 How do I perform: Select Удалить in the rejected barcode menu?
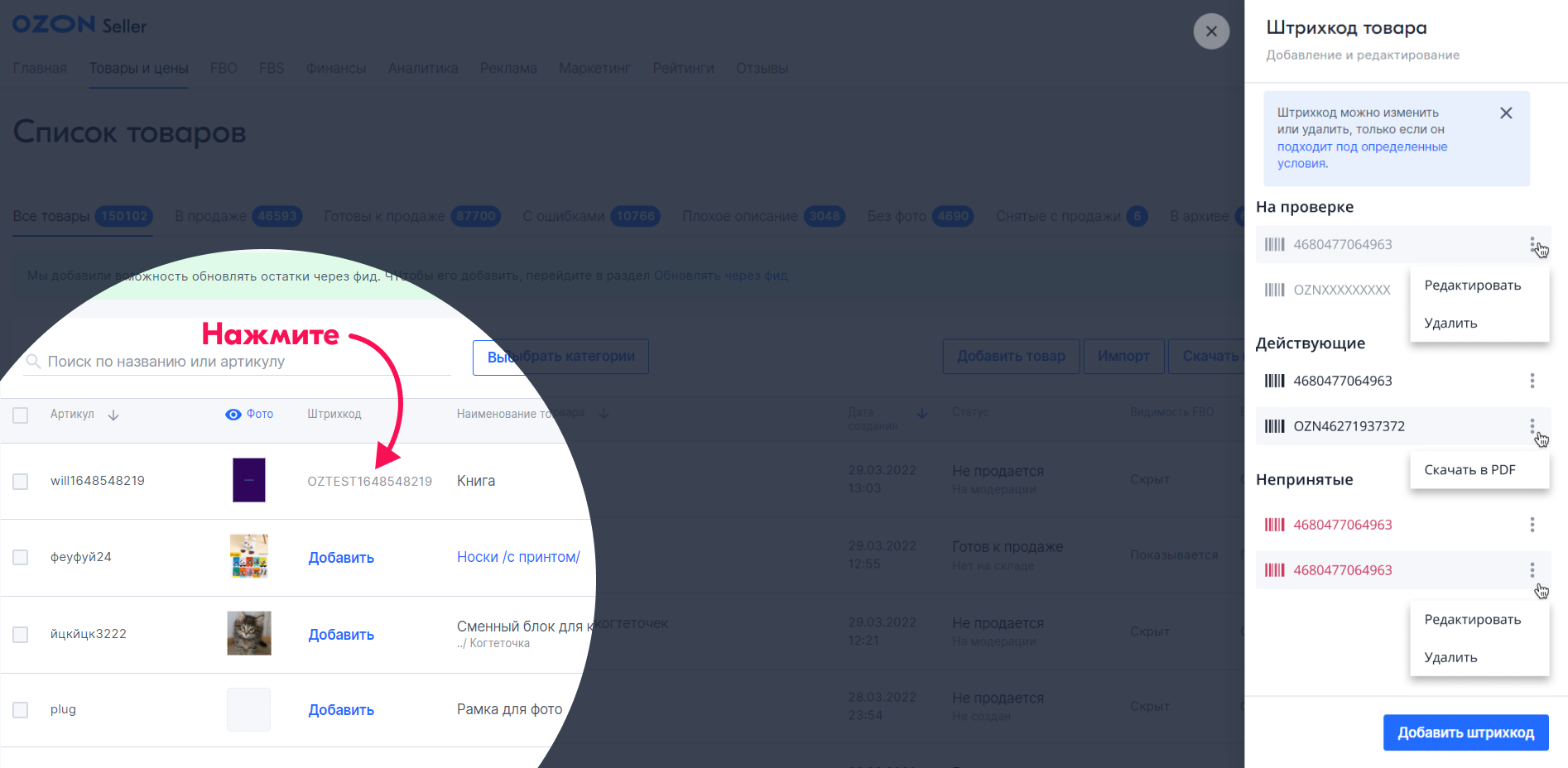point(1450,658)
